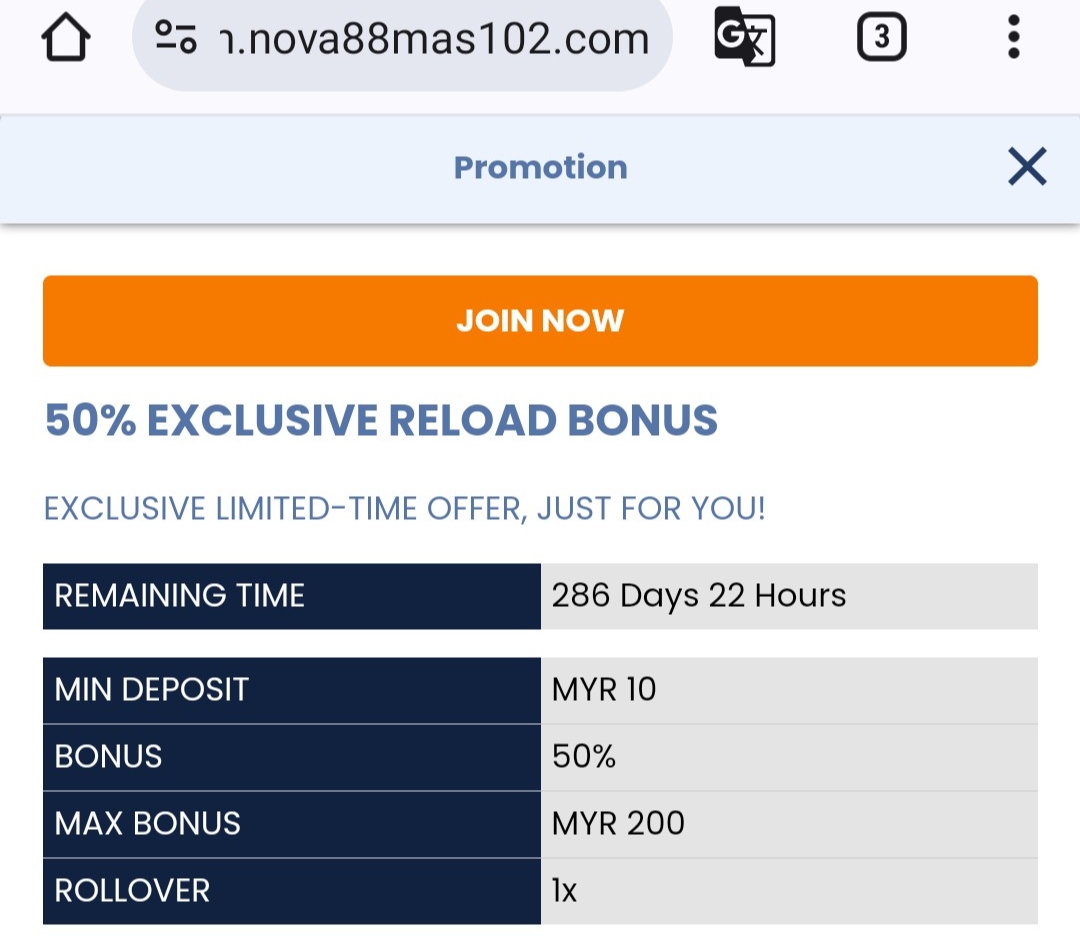The width and height of the screenshot is (1080, 952).
Task: Click the Promotion header title
Action: [540, 167]
